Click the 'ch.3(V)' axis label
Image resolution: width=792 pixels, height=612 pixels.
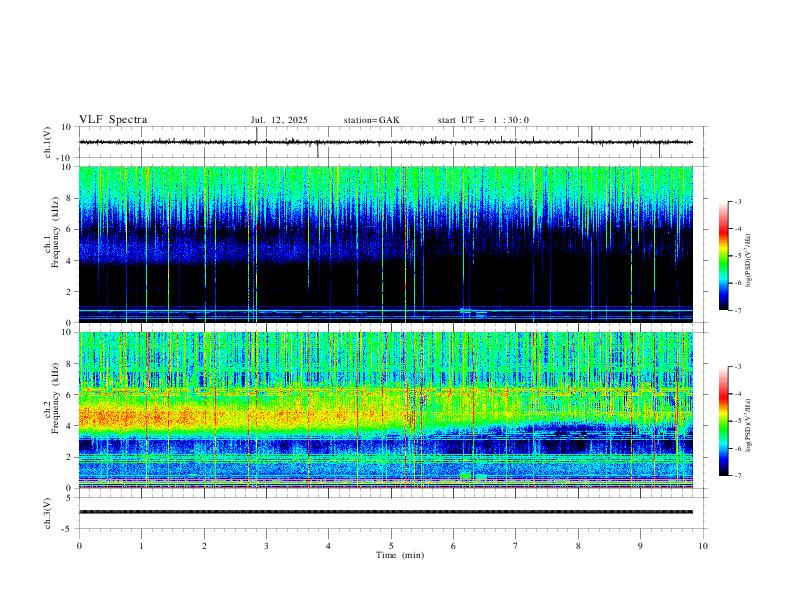[x=48, y=513]
